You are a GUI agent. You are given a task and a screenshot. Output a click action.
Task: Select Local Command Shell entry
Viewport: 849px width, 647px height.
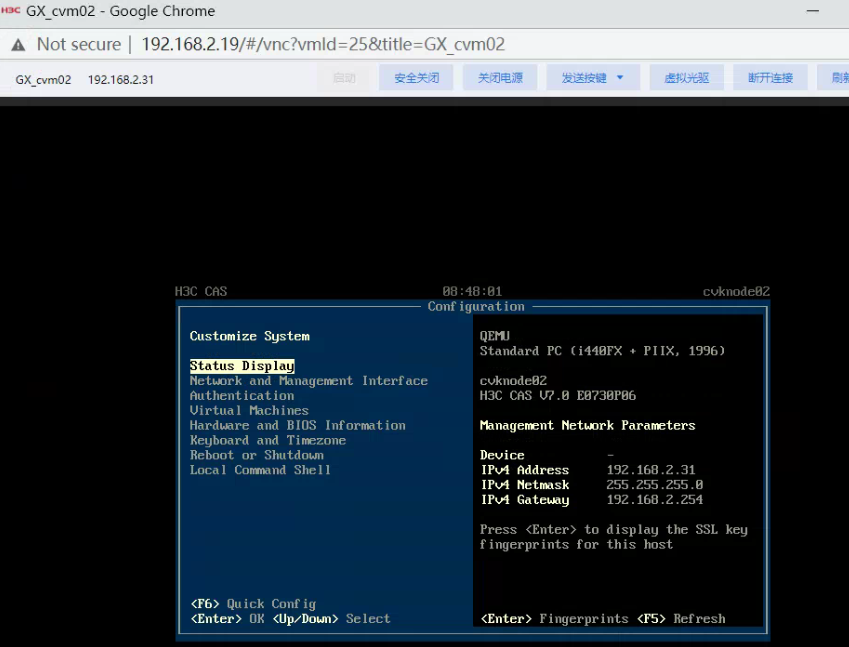tap(260, 470)
